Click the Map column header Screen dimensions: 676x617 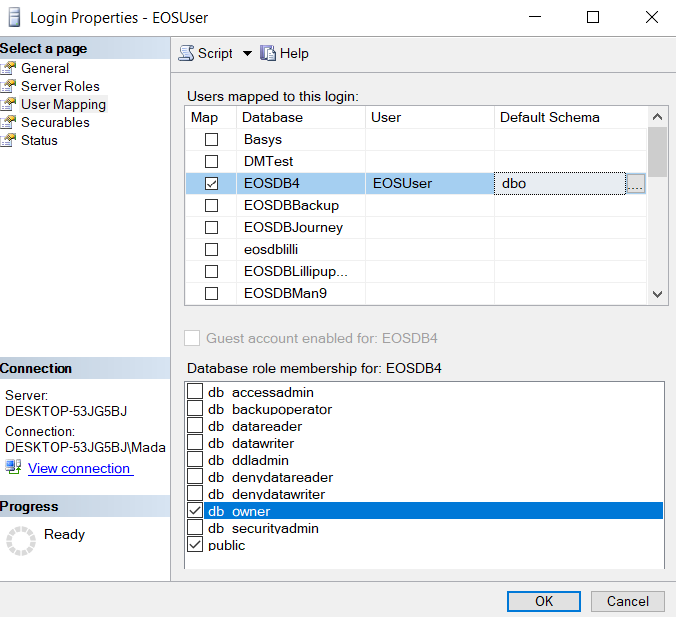211,117
